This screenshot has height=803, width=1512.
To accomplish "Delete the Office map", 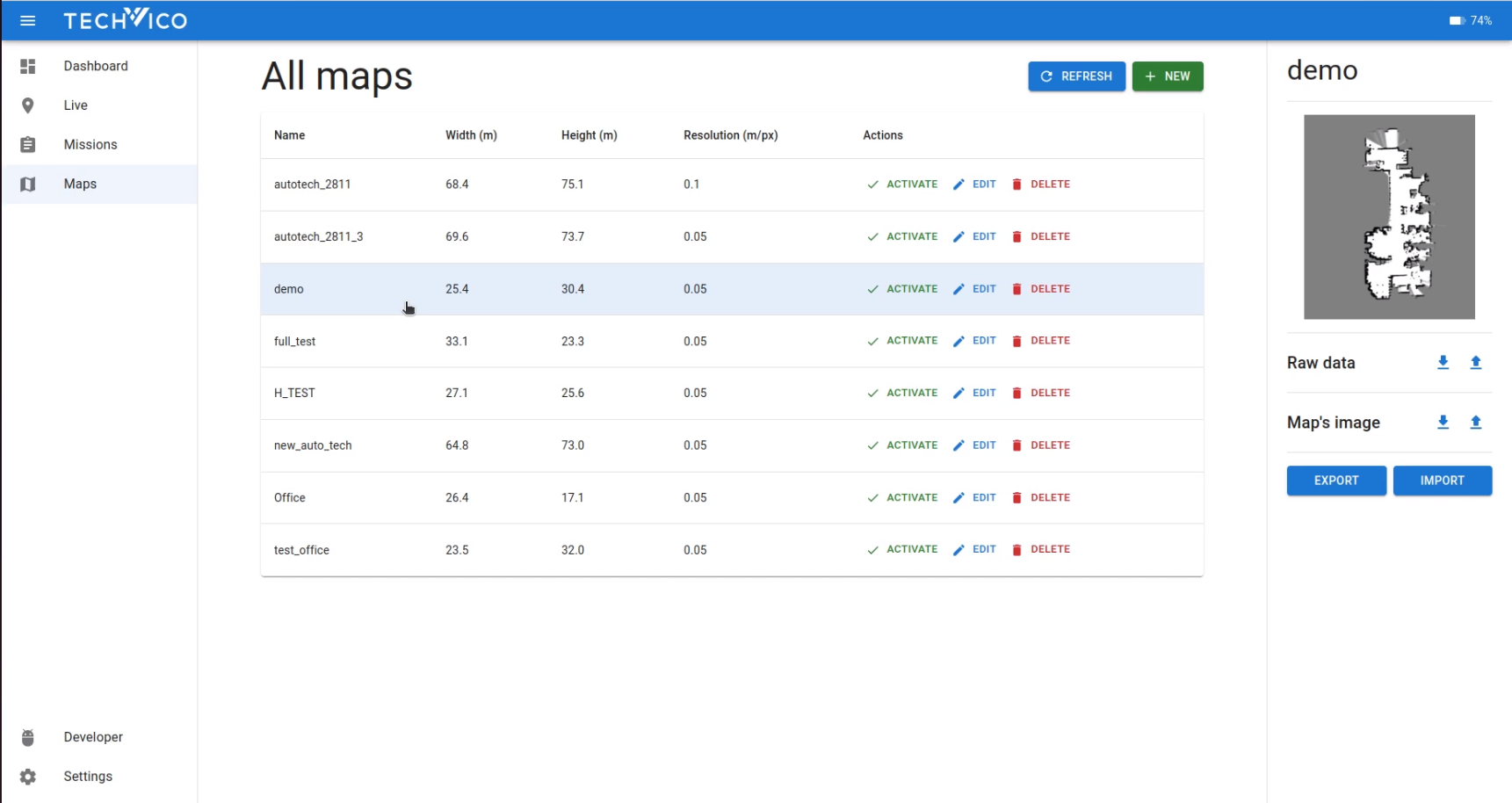I will click(x=1041, y=497).
